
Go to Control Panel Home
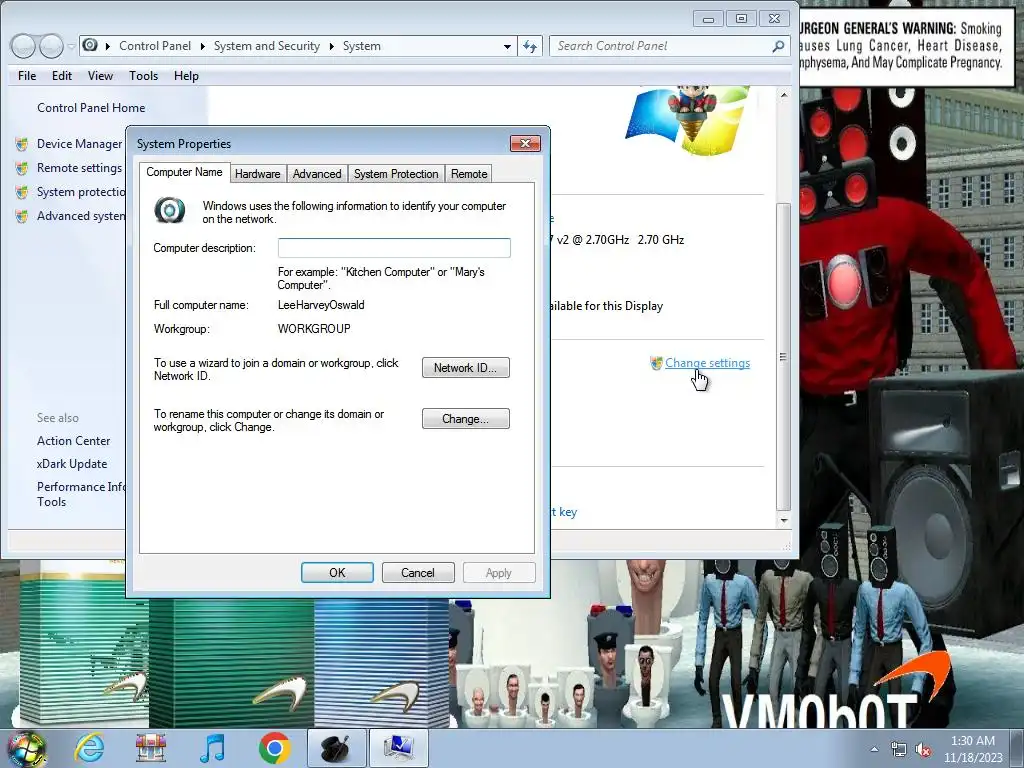(91, 108)
